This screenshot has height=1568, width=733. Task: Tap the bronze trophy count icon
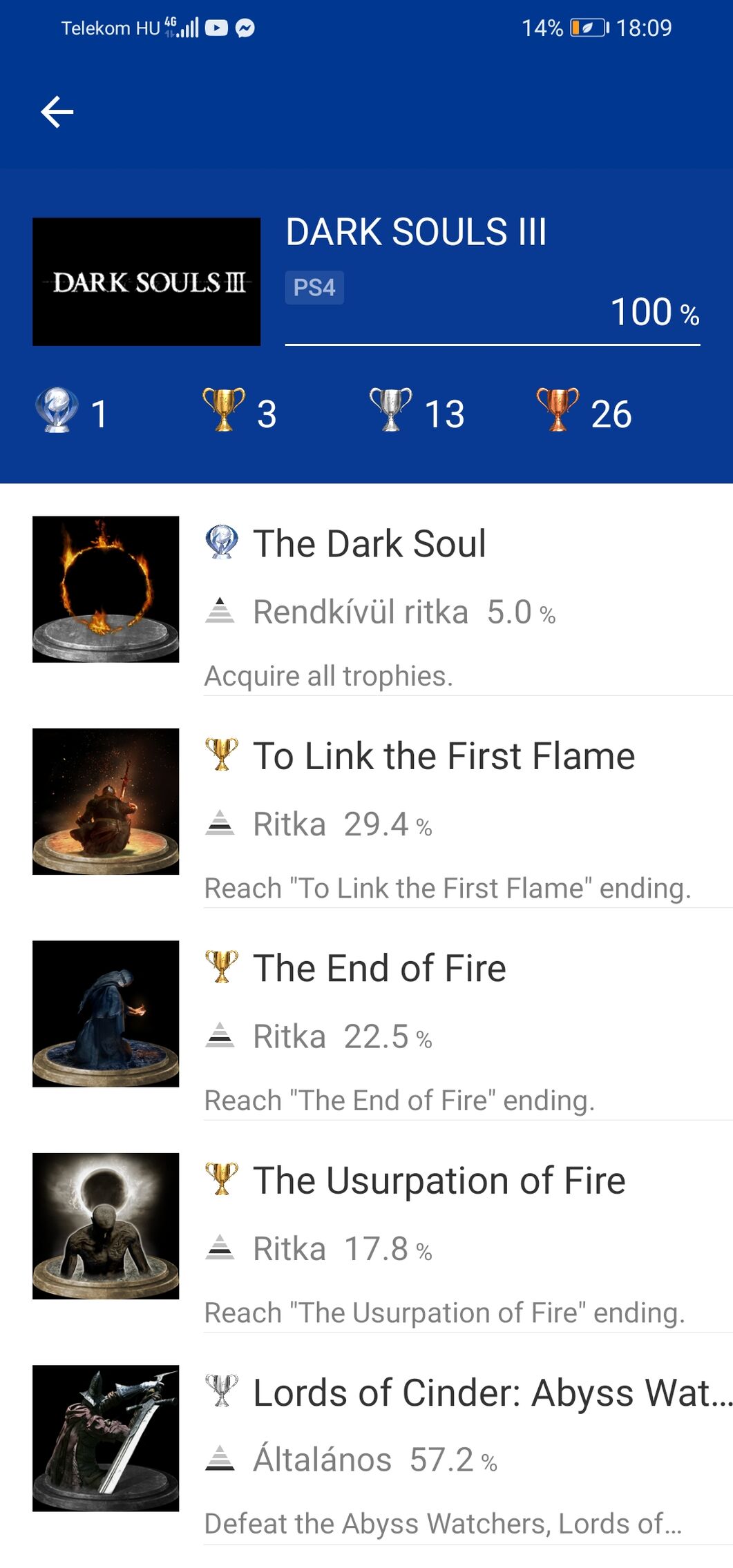(558, 410)
